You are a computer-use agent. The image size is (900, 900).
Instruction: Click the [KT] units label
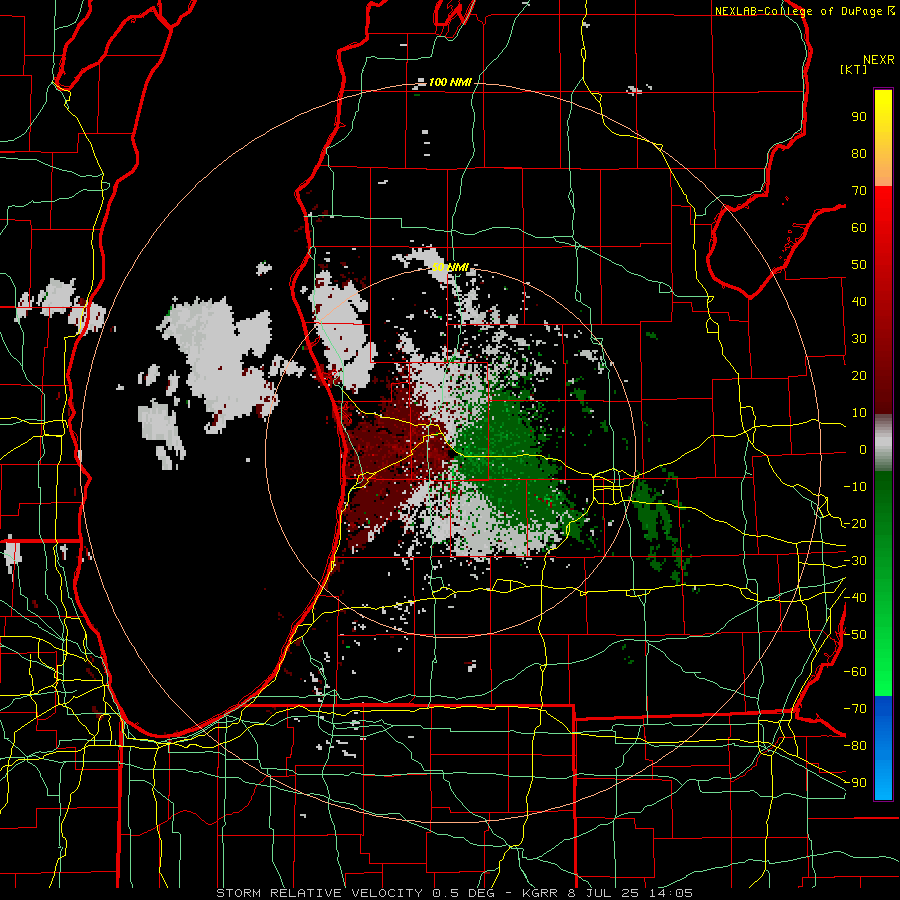pyautogui.click(x=854, y=69)
